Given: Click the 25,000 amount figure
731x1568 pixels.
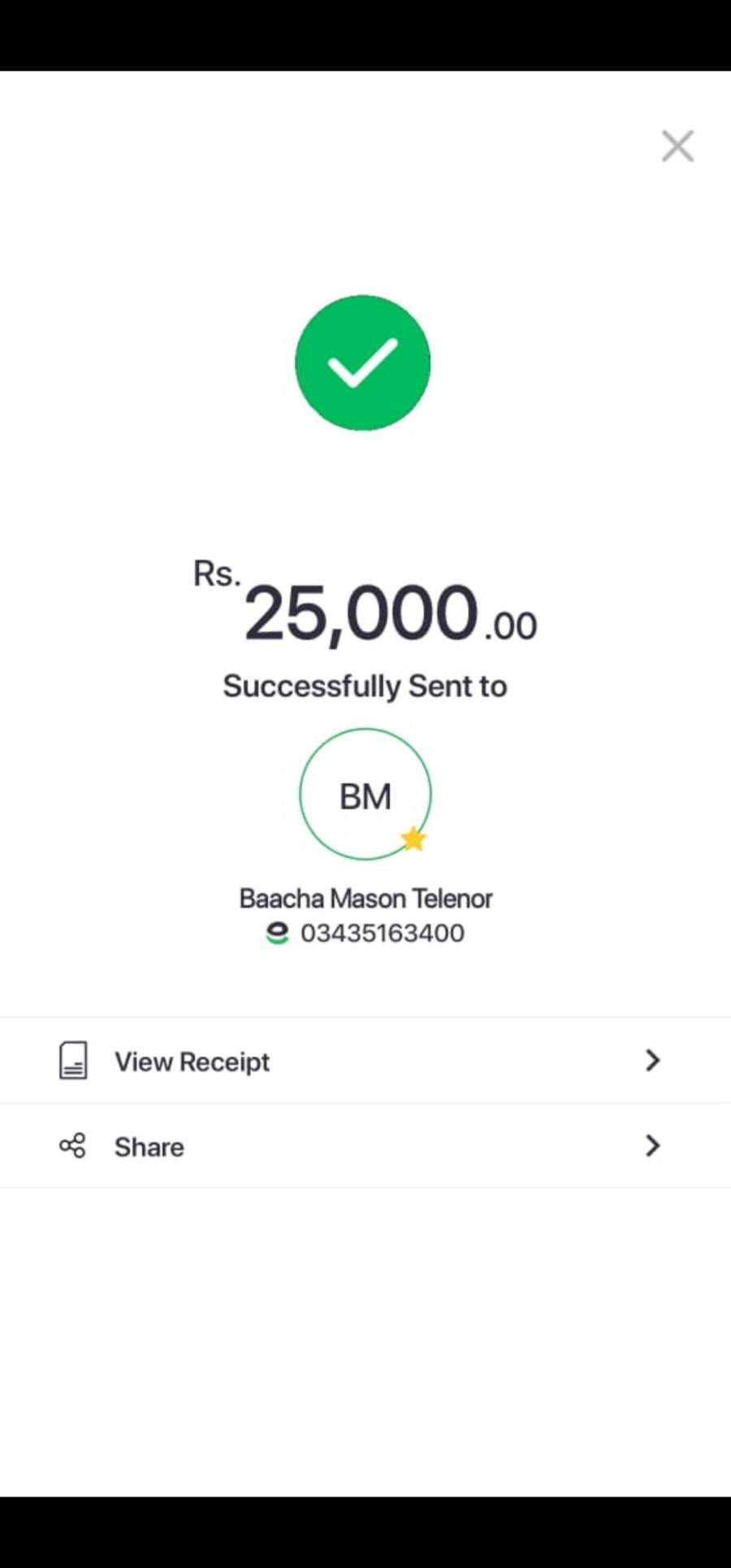Looking at the screenshot, I should [361, 613].
